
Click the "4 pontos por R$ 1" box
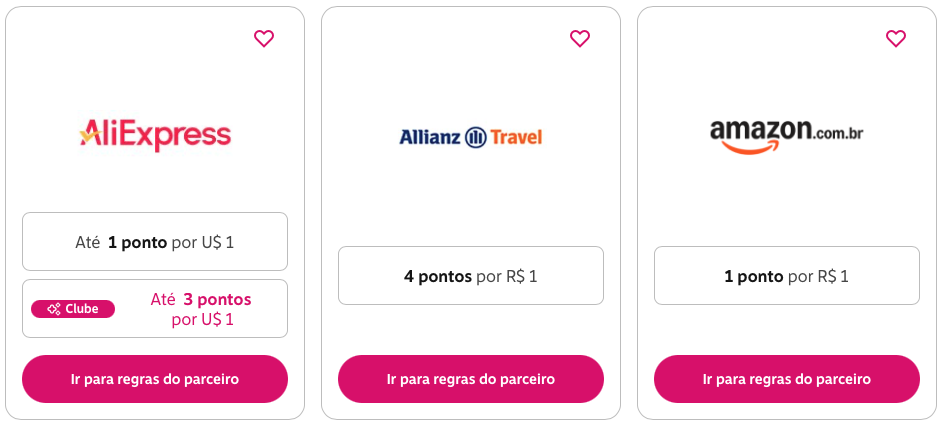[x=471, y=276]
